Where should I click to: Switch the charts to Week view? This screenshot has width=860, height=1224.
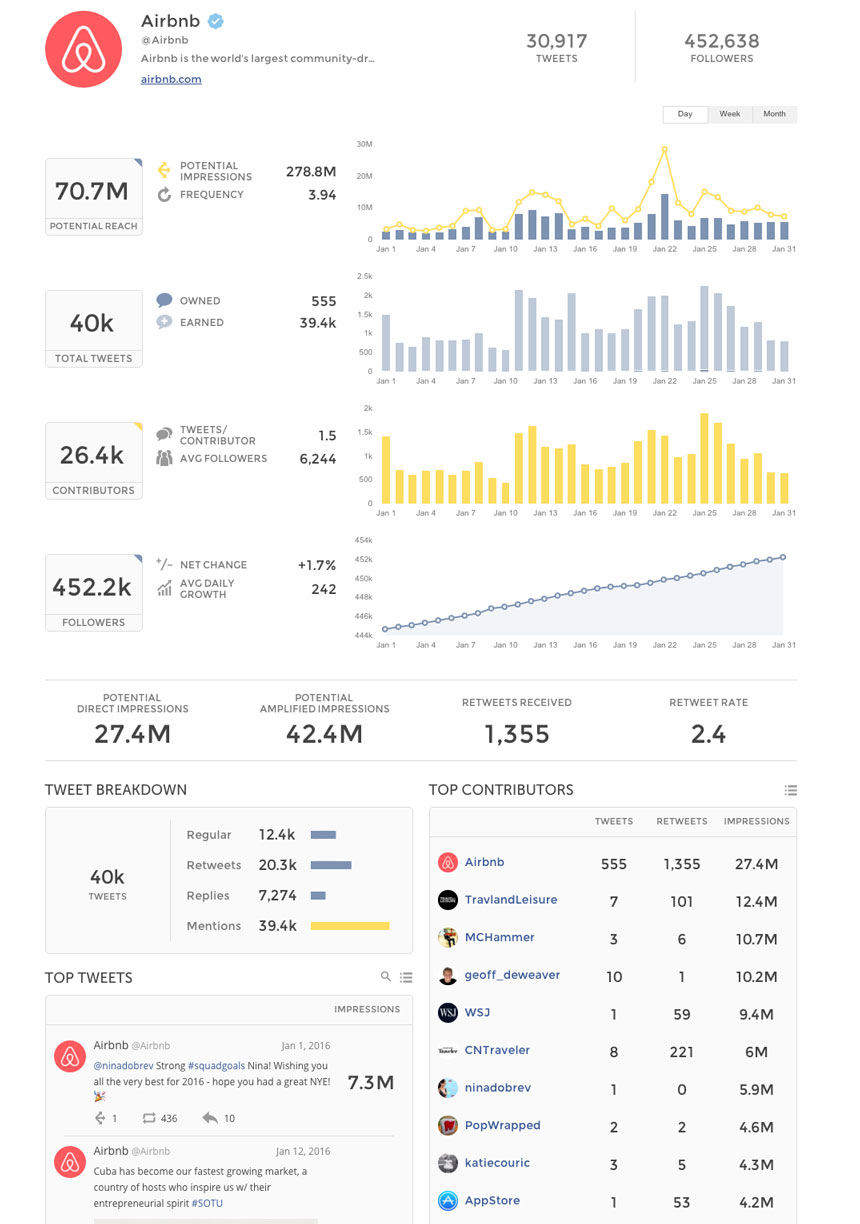(730, 114)
